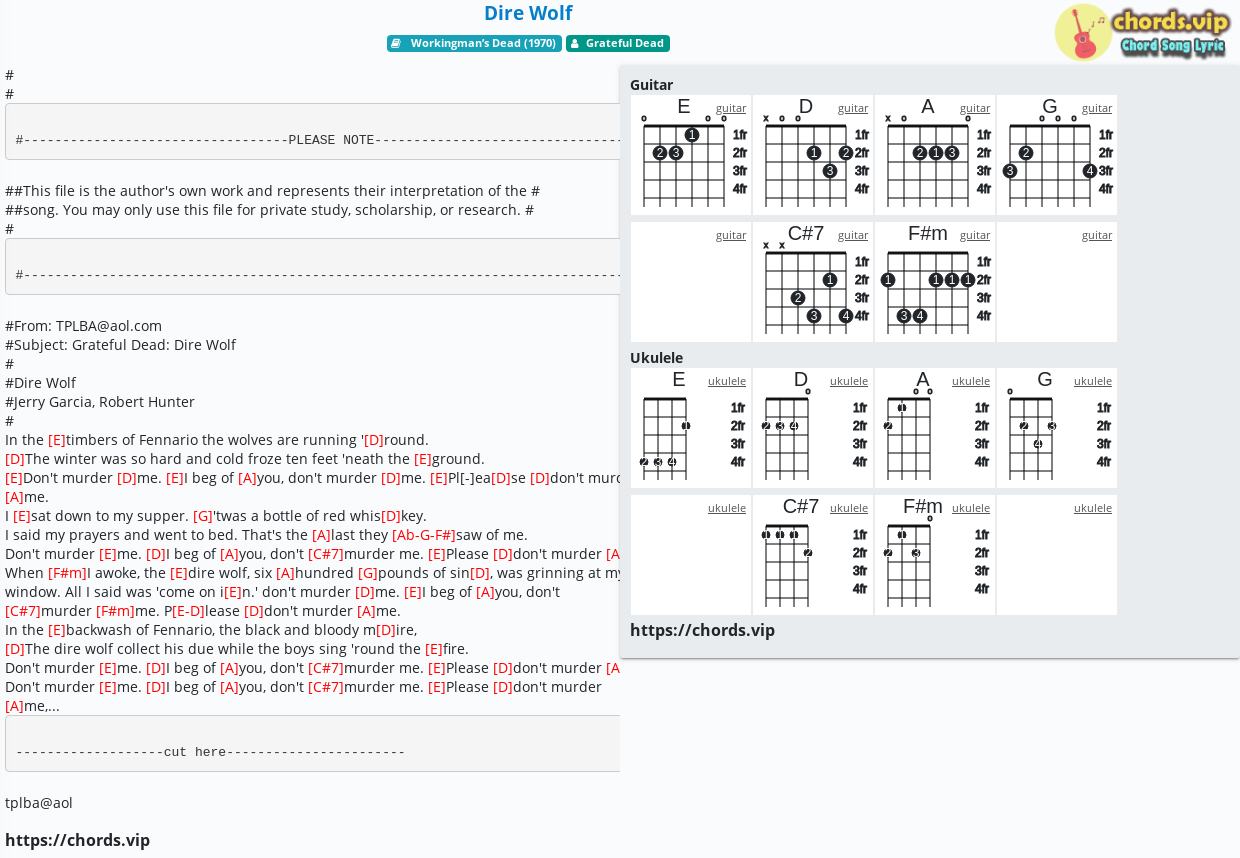This screenshot has height=858, width=1240.
Task: Click the [D] chord before 'The dire wolf collect'
Action: tap(15, 649)
